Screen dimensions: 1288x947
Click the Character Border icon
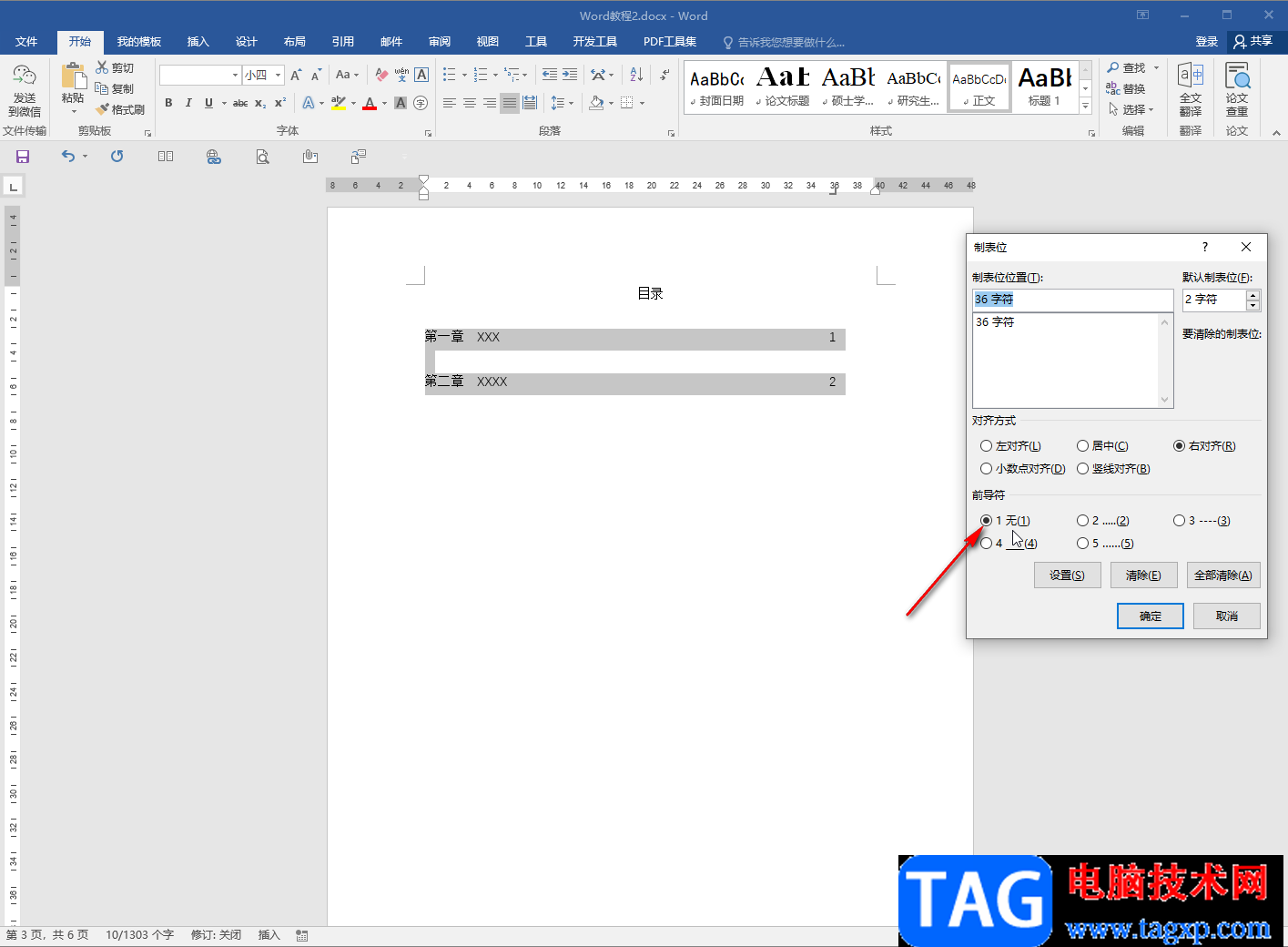(421, 75)
